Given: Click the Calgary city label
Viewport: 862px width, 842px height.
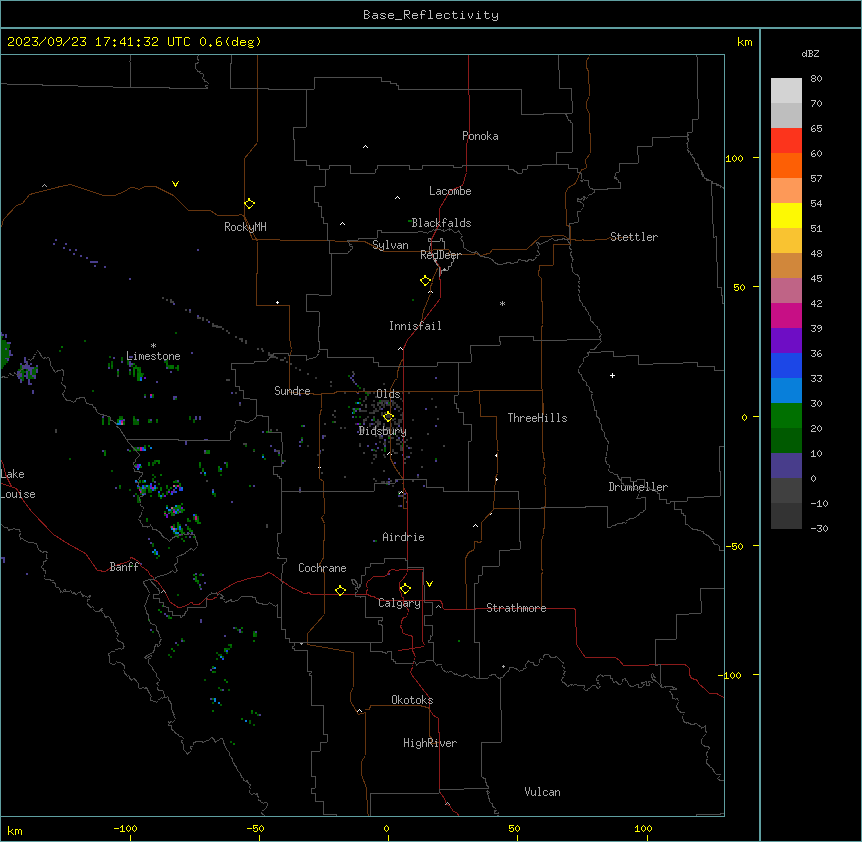Looking at the screenshot, I should point(399,603).
